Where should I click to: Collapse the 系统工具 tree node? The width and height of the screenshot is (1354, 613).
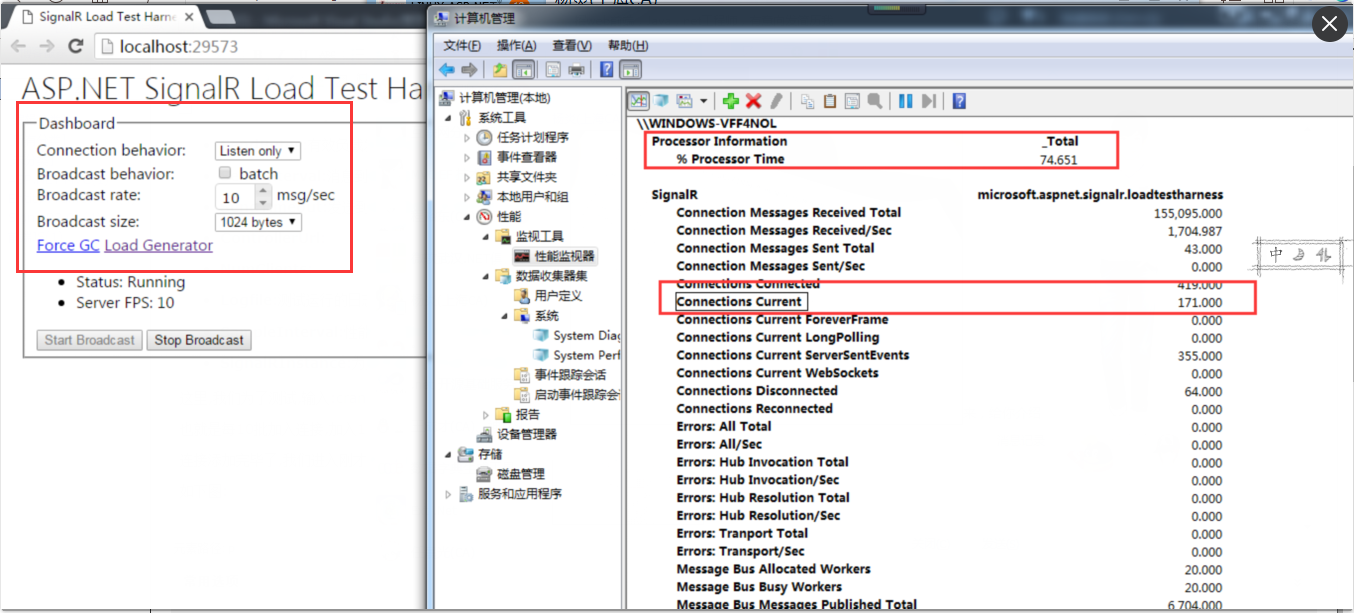[x=448, y=118]
